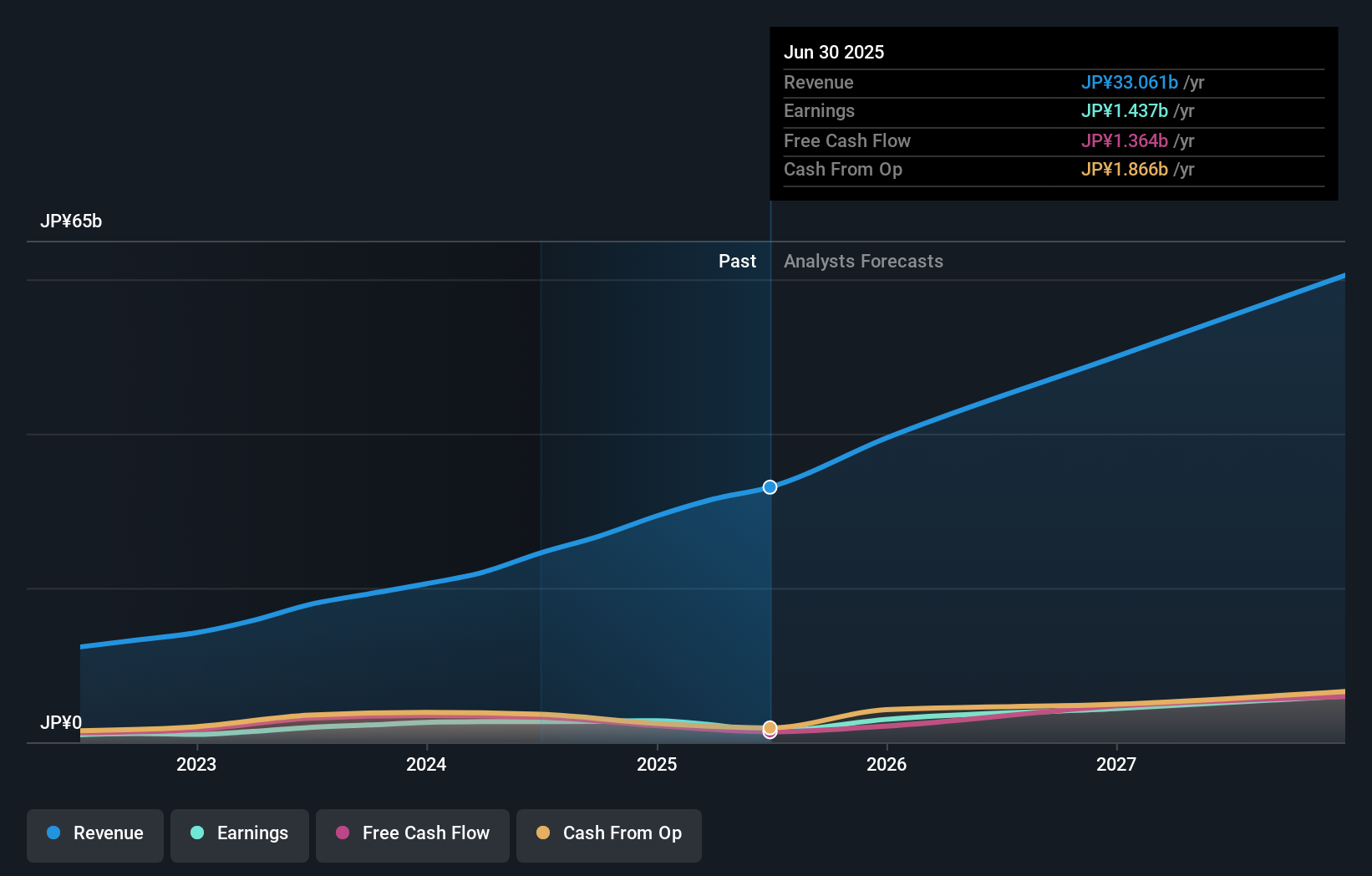The width and height of the screenshot is (1372, 876).
Task: Open the Cash From Op legend chip
Action: point(609,835)
